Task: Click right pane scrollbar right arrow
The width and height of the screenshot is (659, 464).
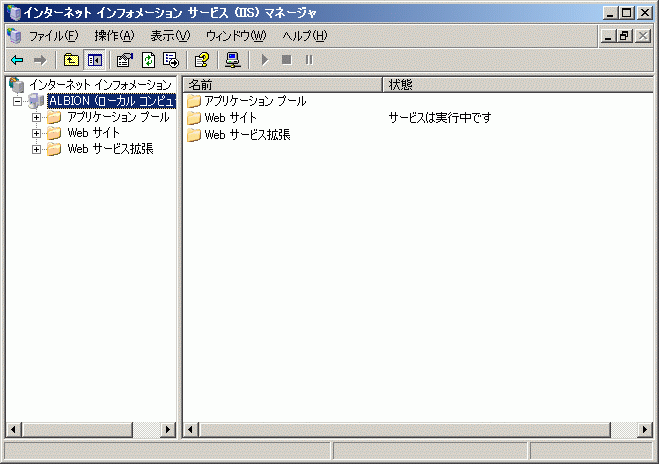Action: [x=645, y=430]
